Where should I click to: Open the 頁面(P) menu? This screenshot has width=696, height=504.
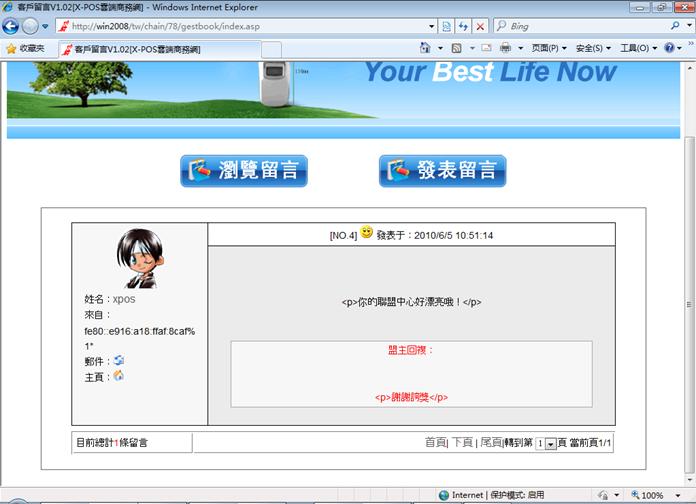tap(549, 48)
